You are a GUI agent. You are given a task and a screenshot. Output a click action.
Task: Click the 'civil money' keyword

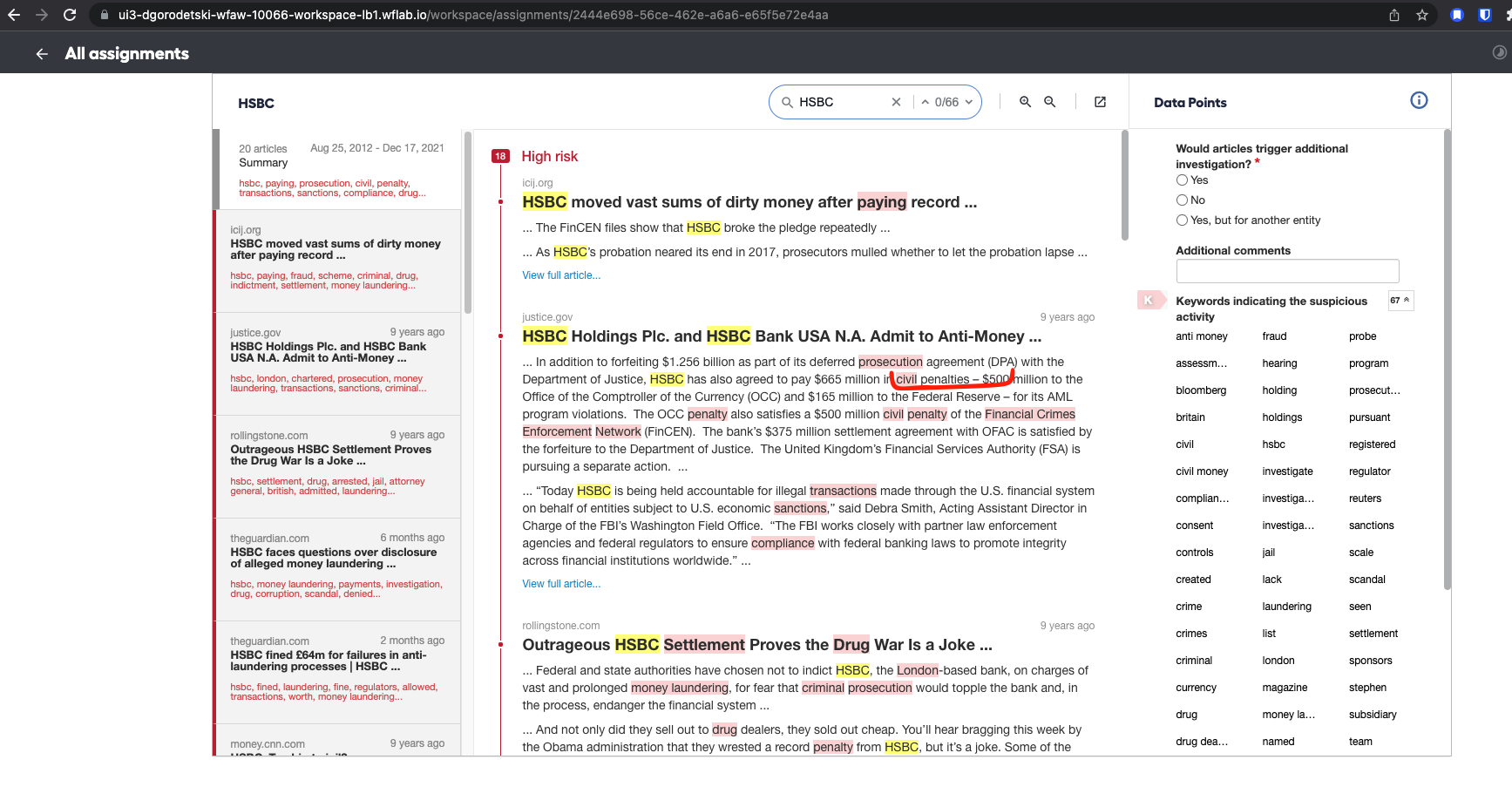coord(1202,471)
